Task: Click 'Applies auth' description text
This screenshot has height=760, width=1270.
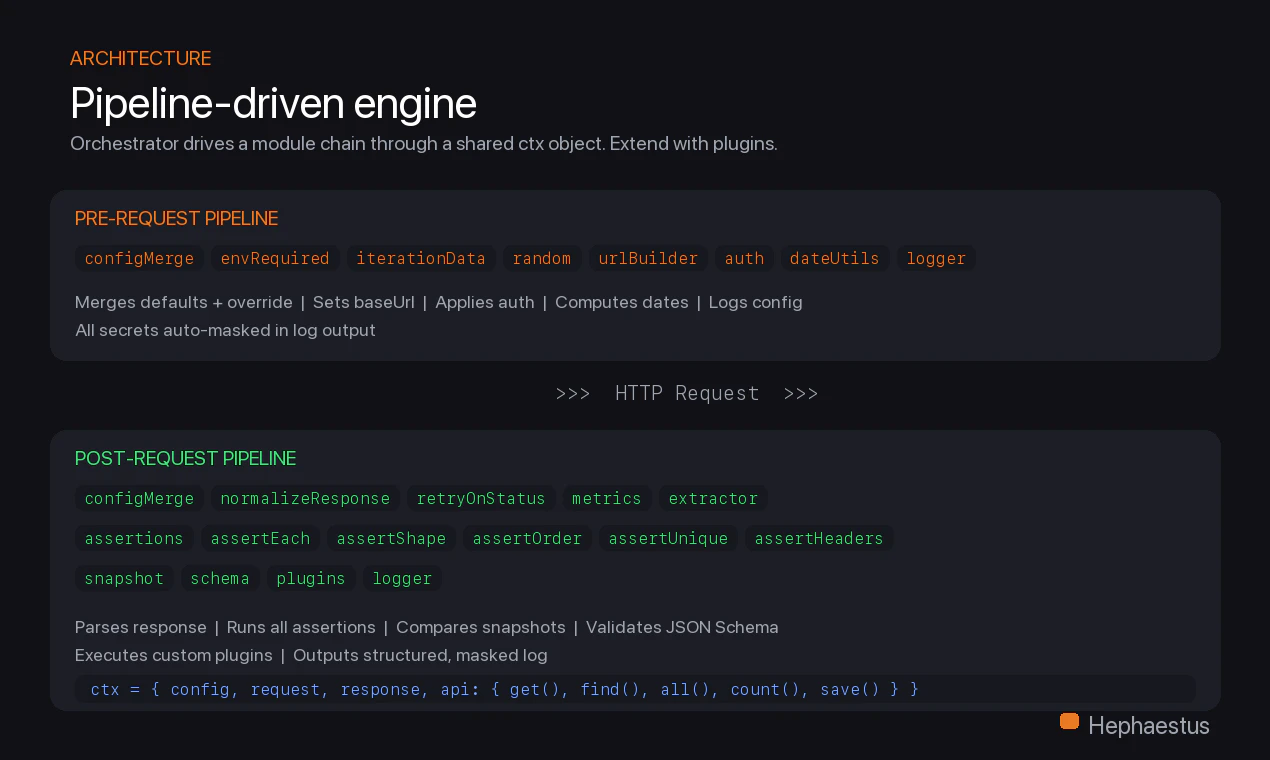Action: tap(485, 302)
